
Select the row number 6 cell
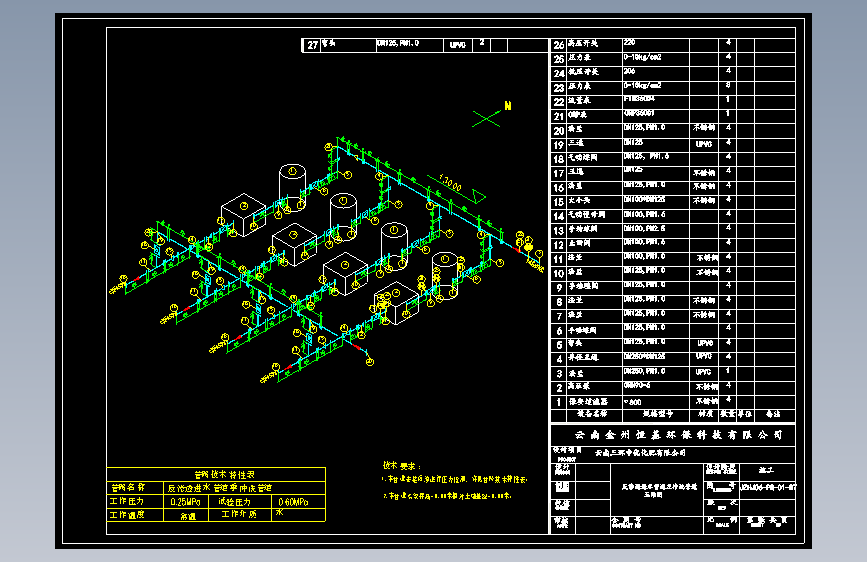coord(559,331)
